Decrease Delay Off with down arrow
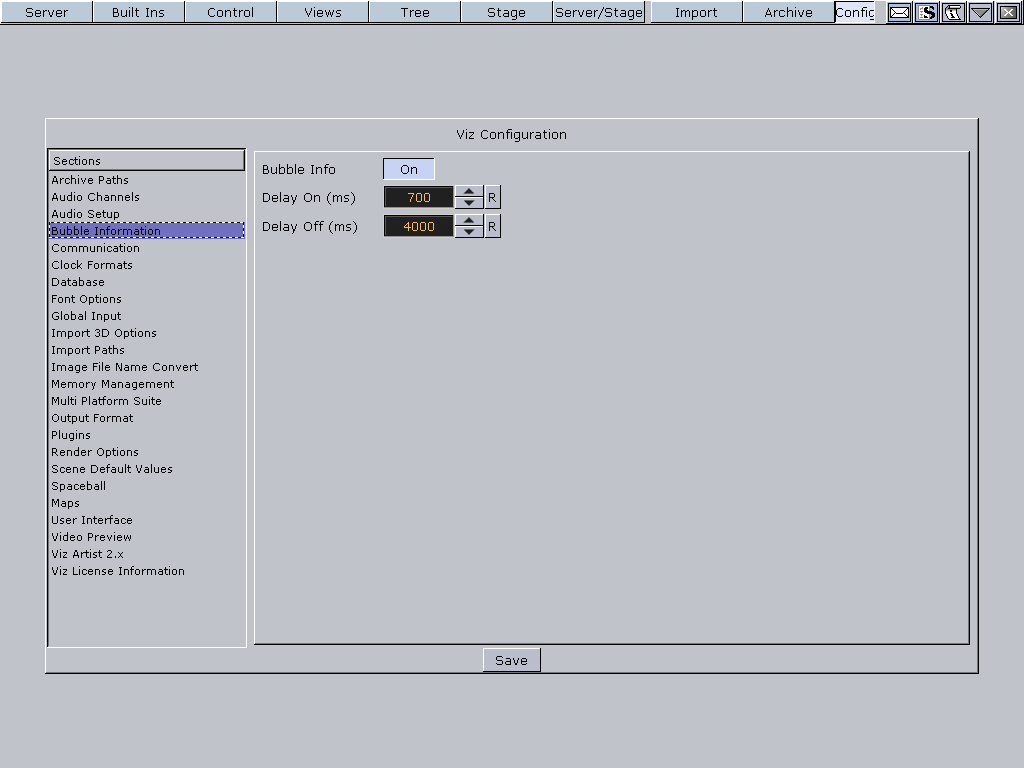 (468, 232)
